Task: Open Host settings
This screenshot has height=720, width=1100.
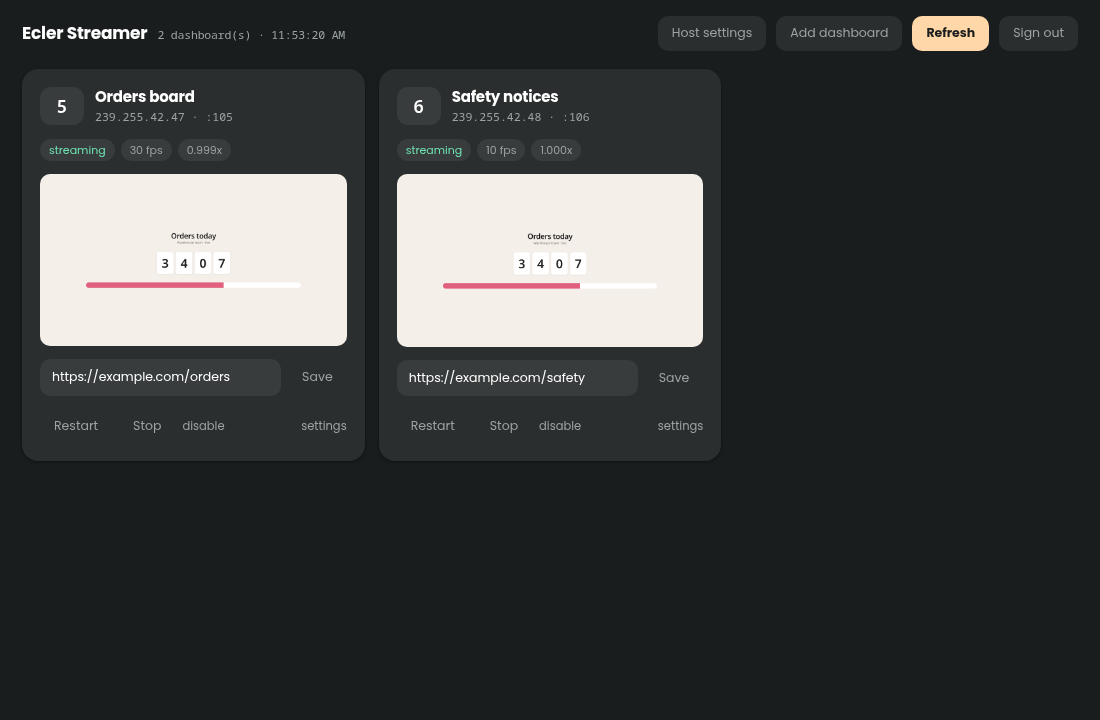Action: click(x=711, y=33)
